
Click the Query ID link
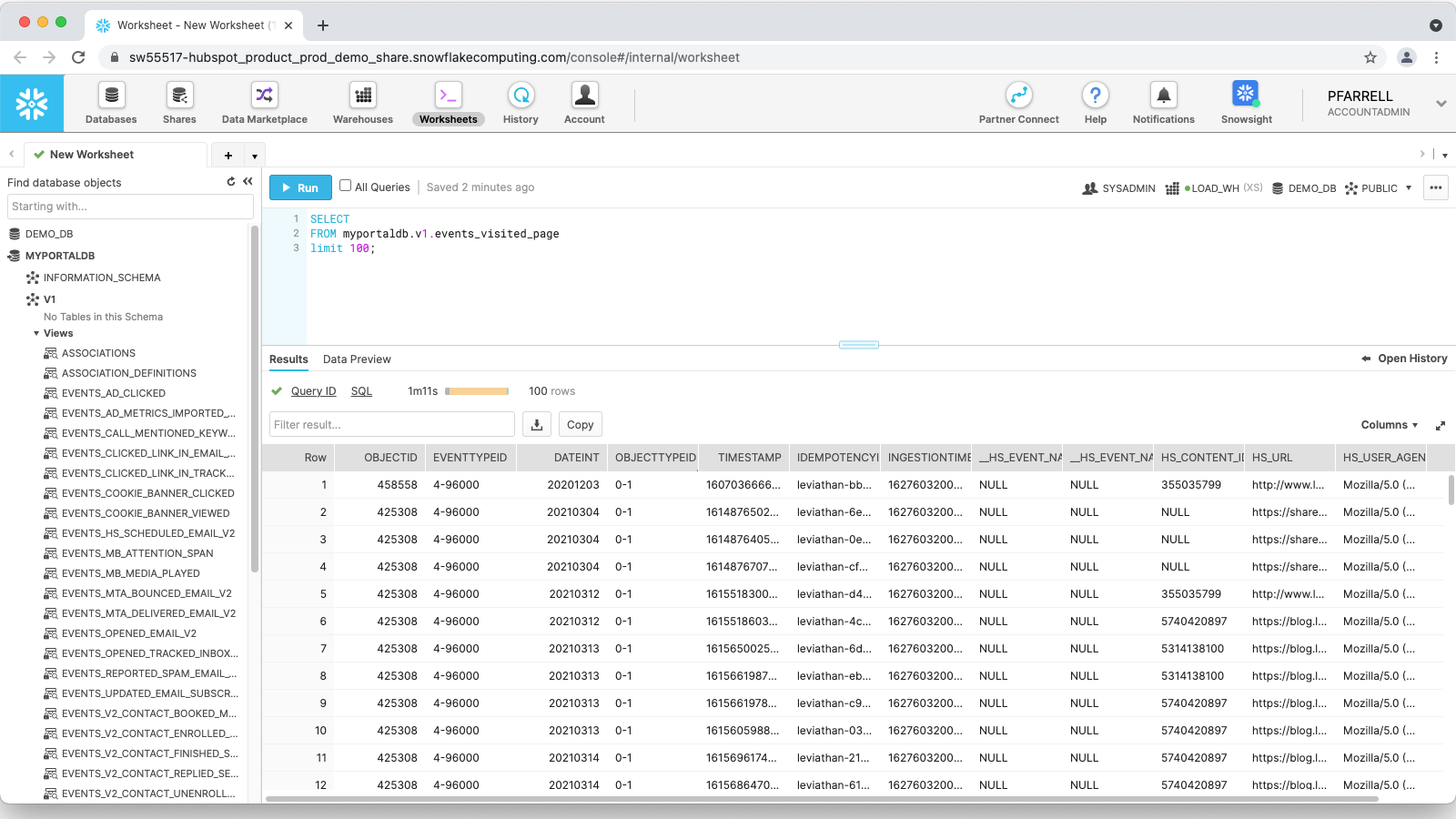tap(313, 391)
